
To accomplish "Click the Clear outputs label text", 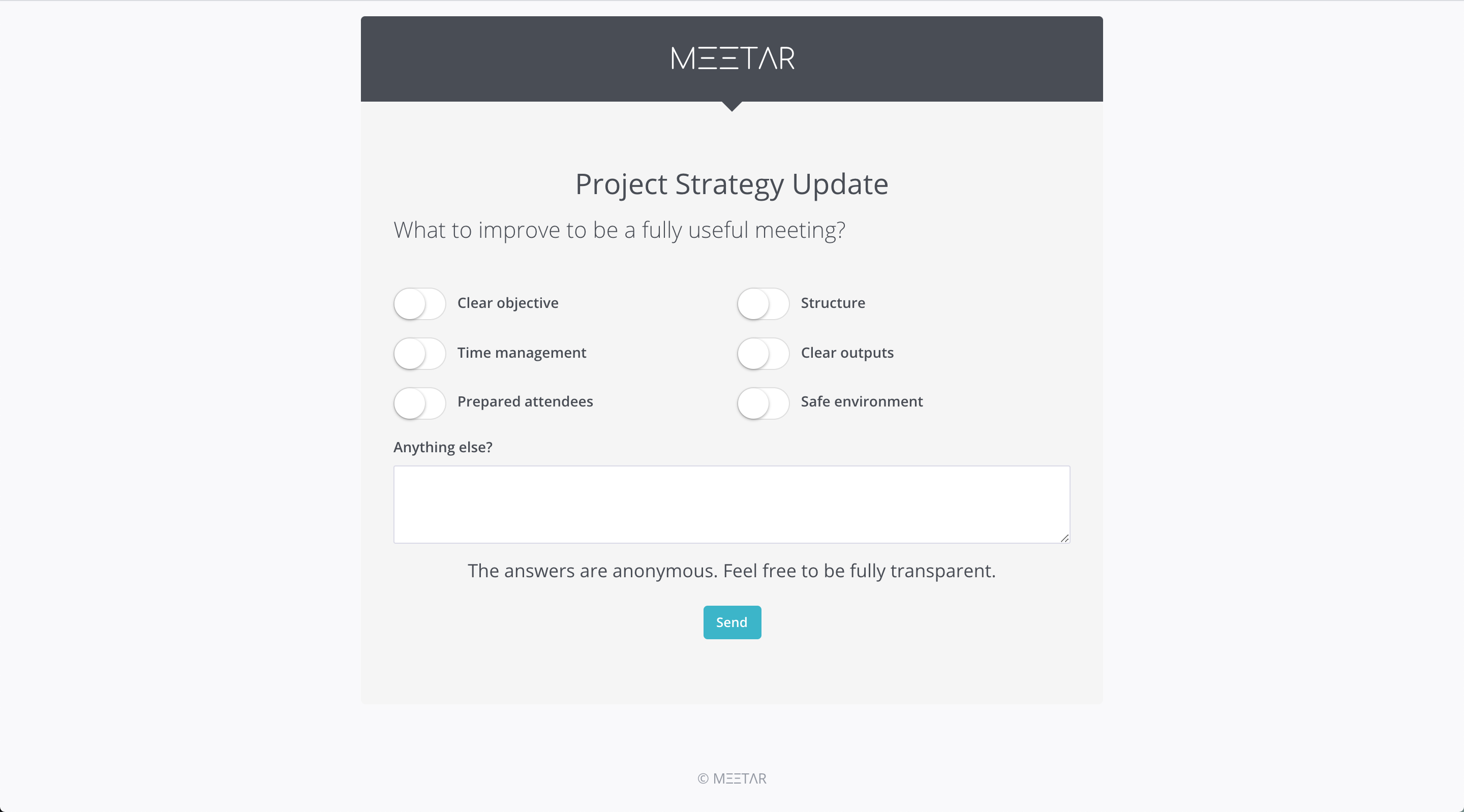I will (x=847, y=353).
